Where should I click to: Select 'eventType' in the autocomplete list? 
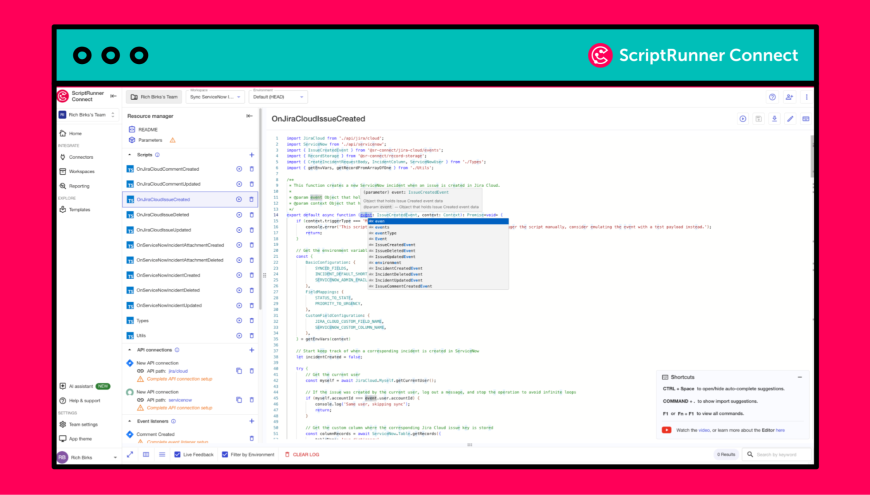tap(438, 233)
